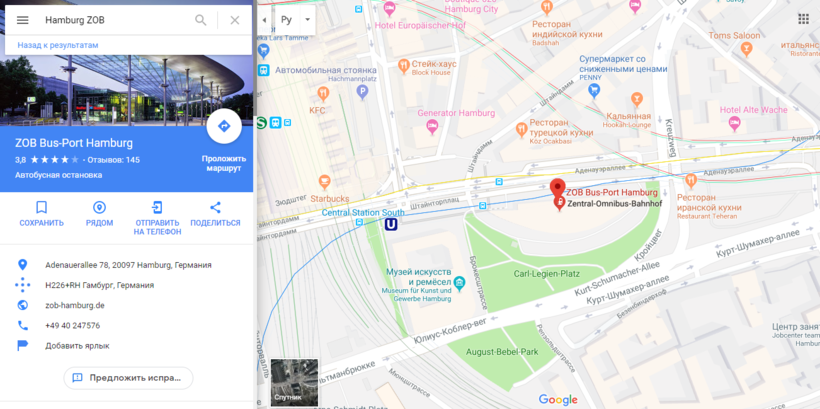Click the search magnifier icon
This screenshot has height=409, width=820.
[200, 20]
